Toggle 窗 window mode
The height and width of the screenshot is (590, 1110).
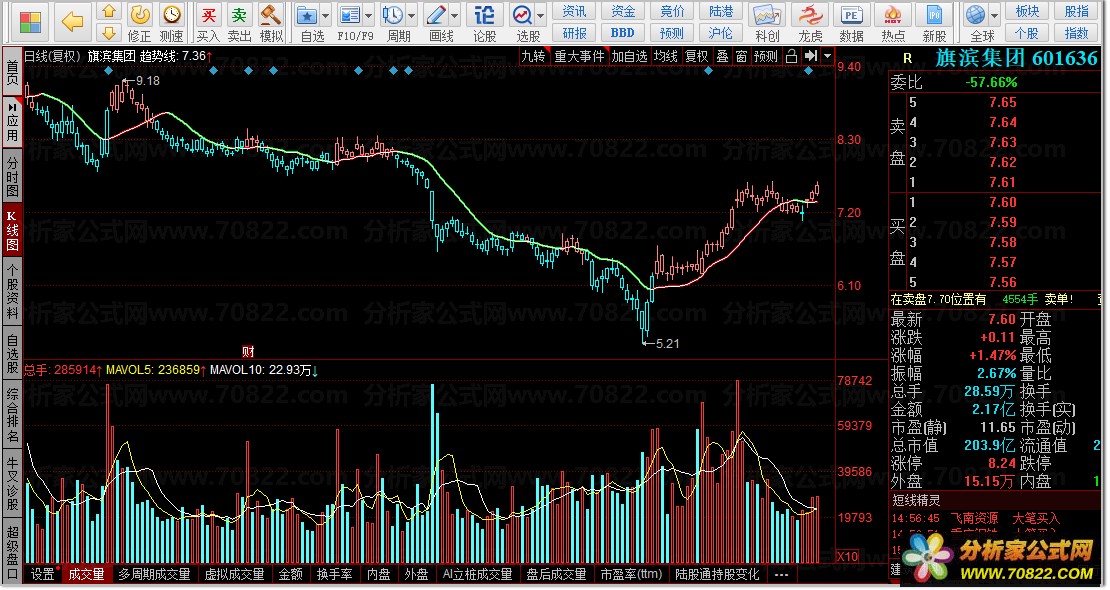[741, 56]
